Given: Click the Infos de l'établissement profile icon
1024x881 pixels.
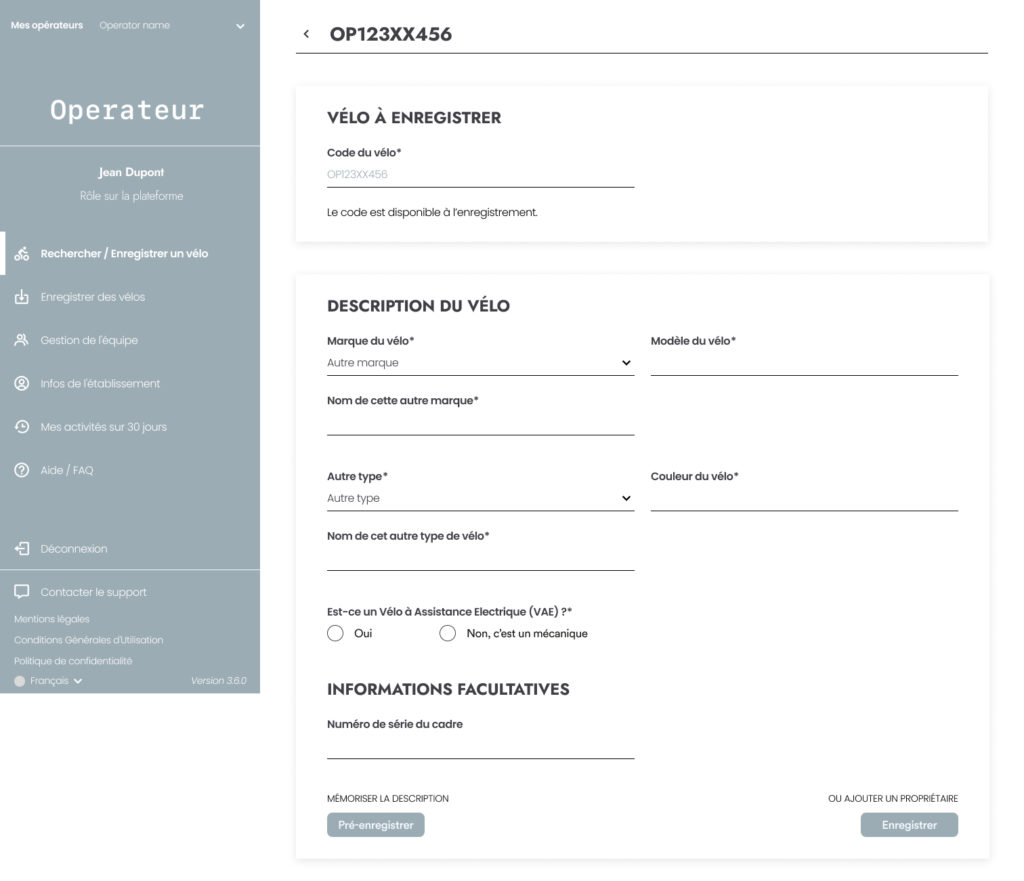Looking at the screenshot, I should [x=22, y=383].
